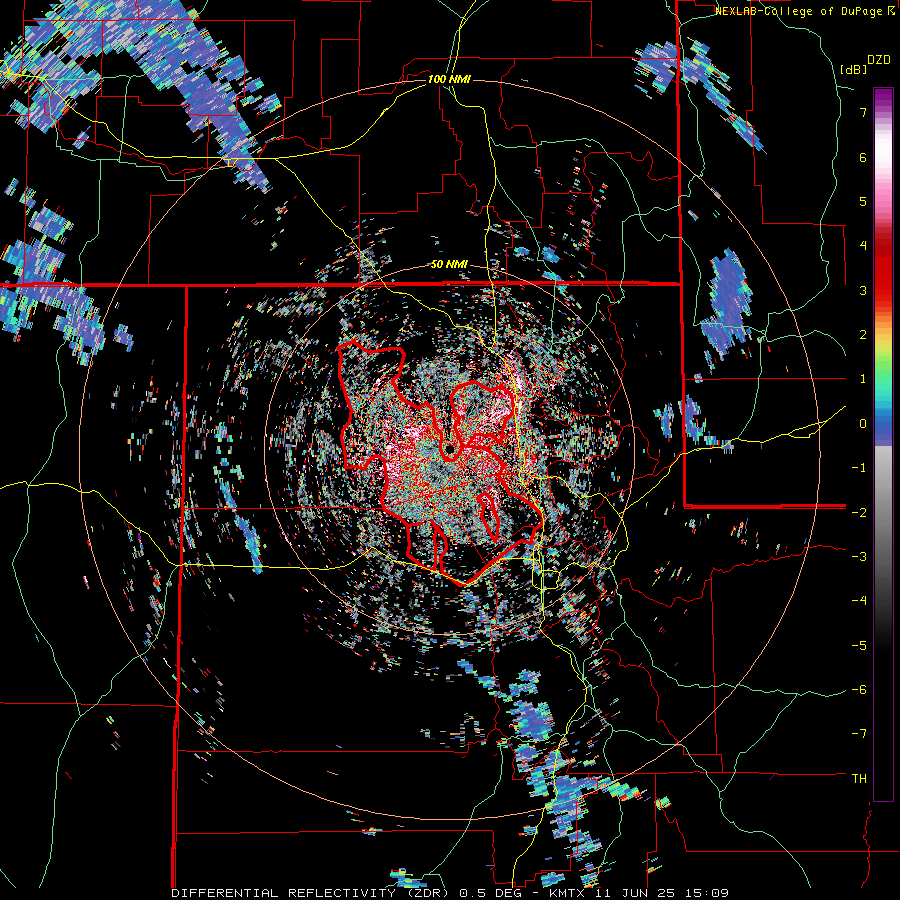Screen dimensions: 900x900
Task: Click the 100 NMI range ring label
Action: [449, 79]
